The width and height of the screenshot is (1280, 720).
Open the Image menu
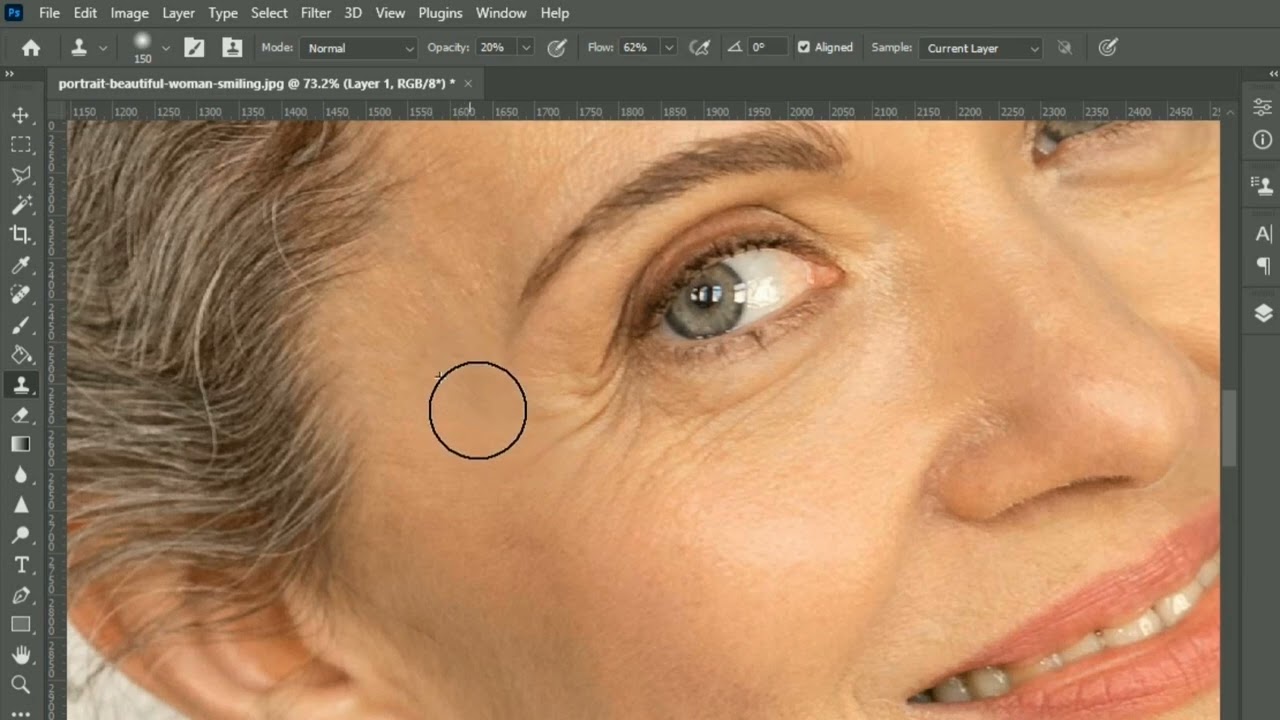click(130, 13)
